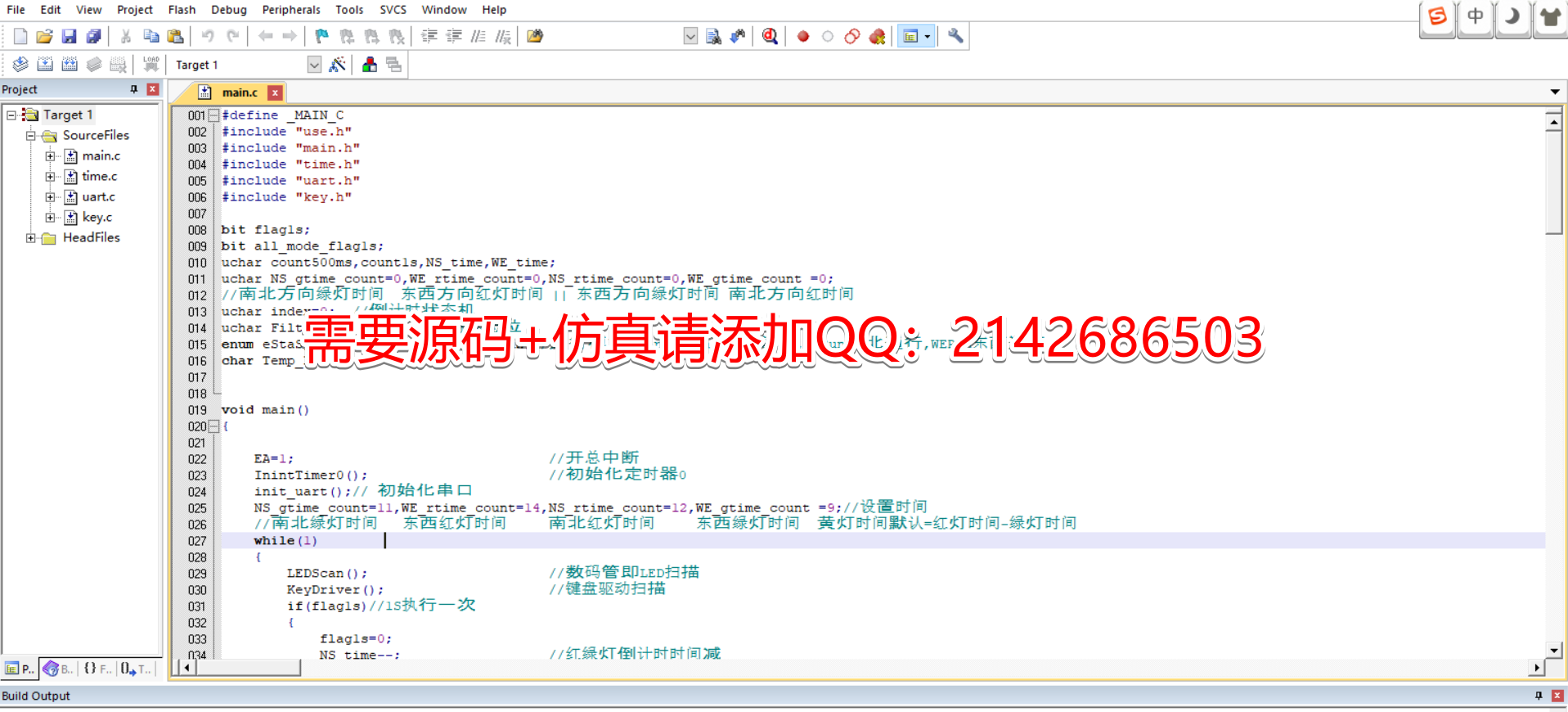Open the Target 1 selection dropdown
This screenshot has height=712, width=1568.
[314, 65]
